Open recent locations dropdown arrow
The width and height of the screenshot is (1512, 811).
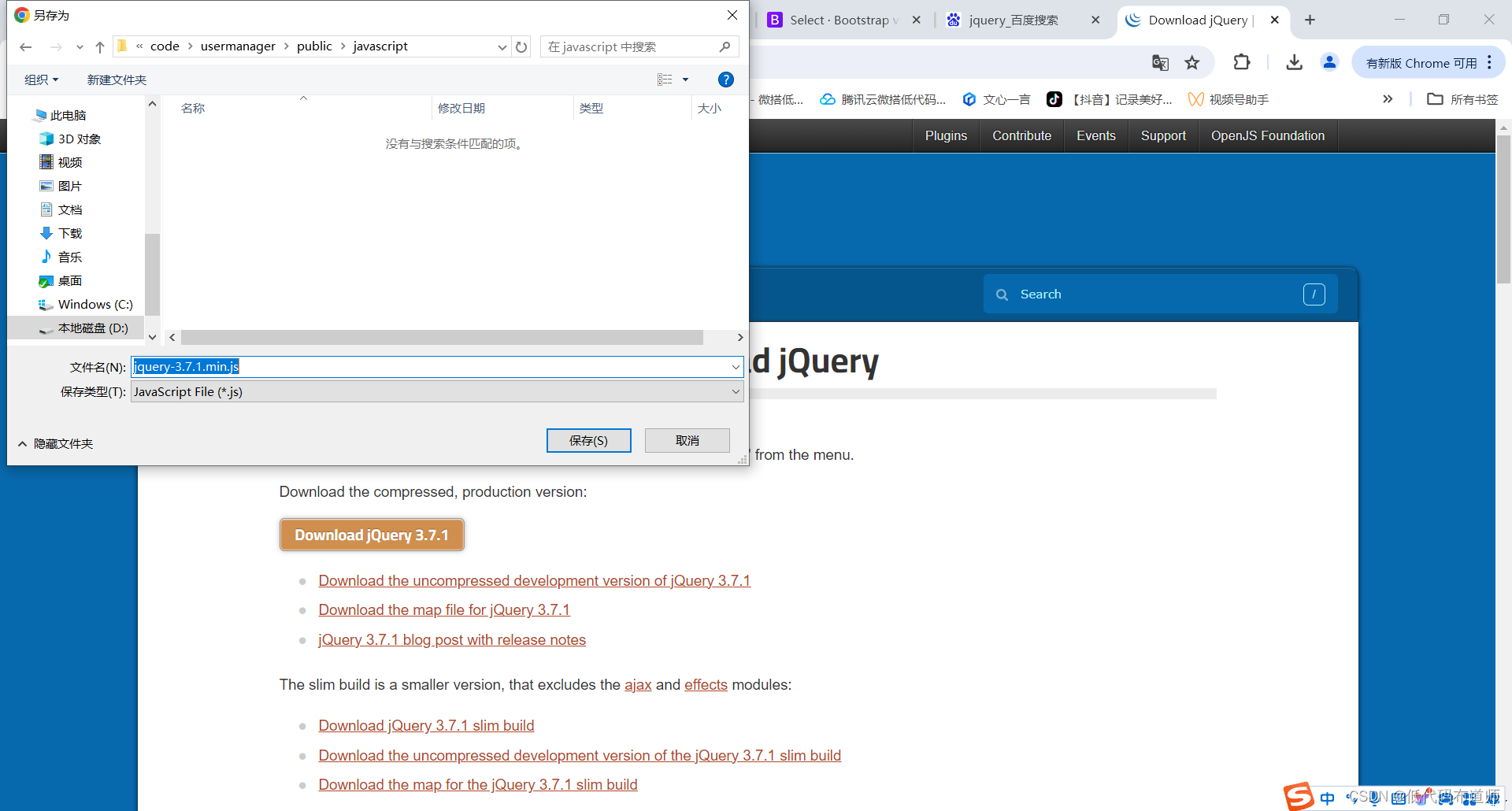80,47
